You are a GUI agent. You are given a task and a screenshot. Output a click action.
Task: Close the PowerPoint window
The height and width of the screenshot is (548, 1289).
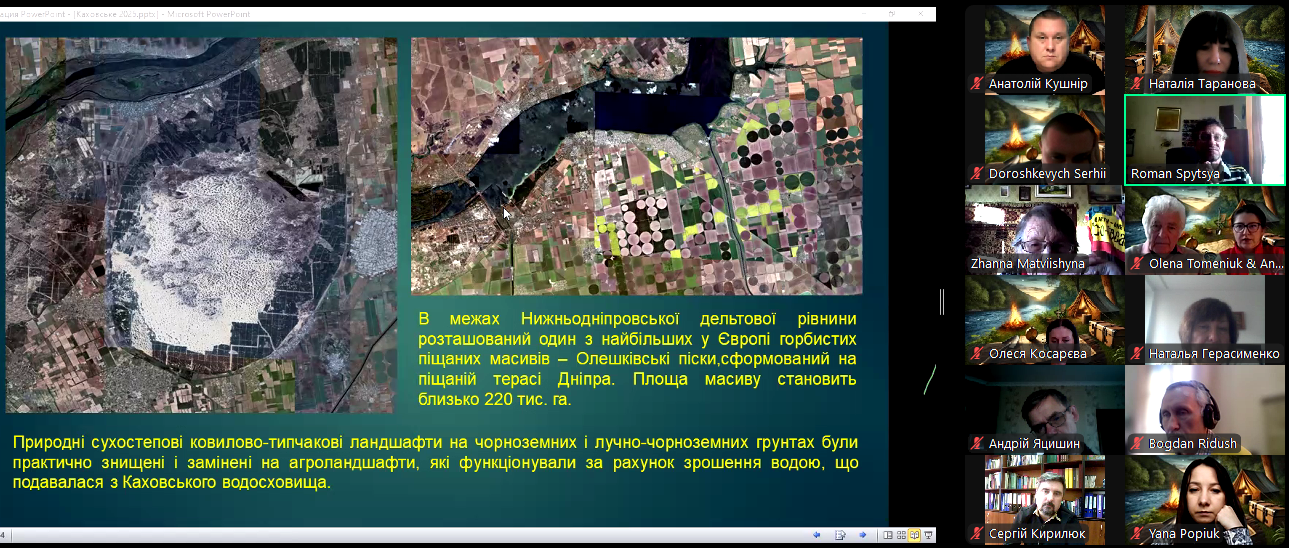point(920,14)
